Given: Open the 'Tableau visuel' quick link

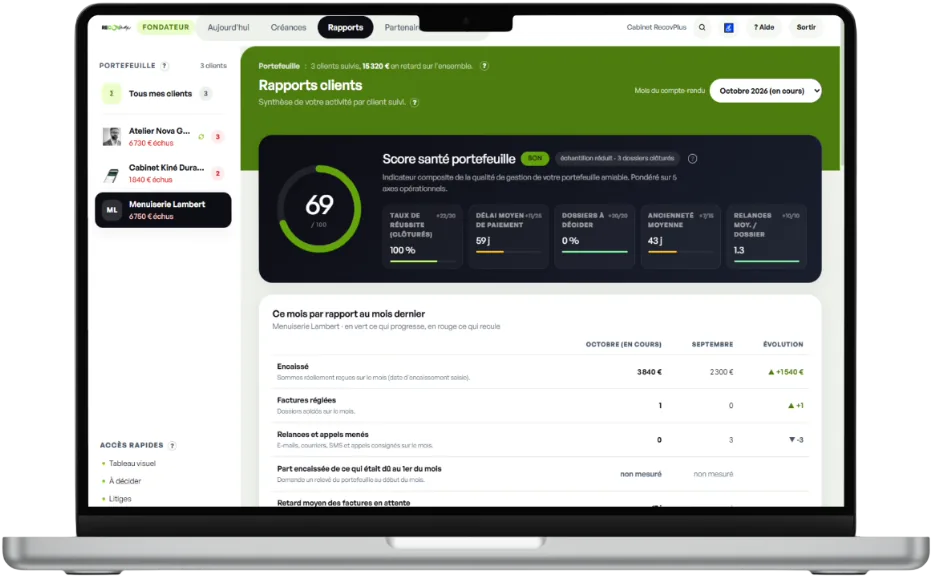Looking at the screenshot, I should point(132,464).
